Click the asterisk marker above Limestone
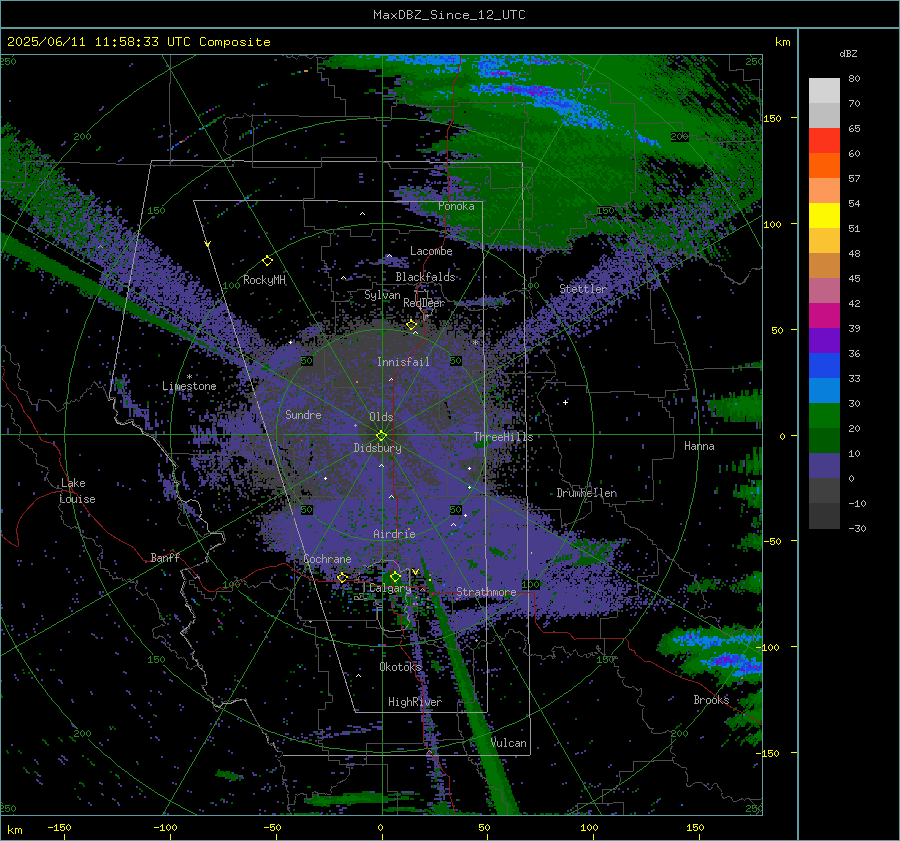The width and height of the screenshot is (900, 841). coord(189,377)
